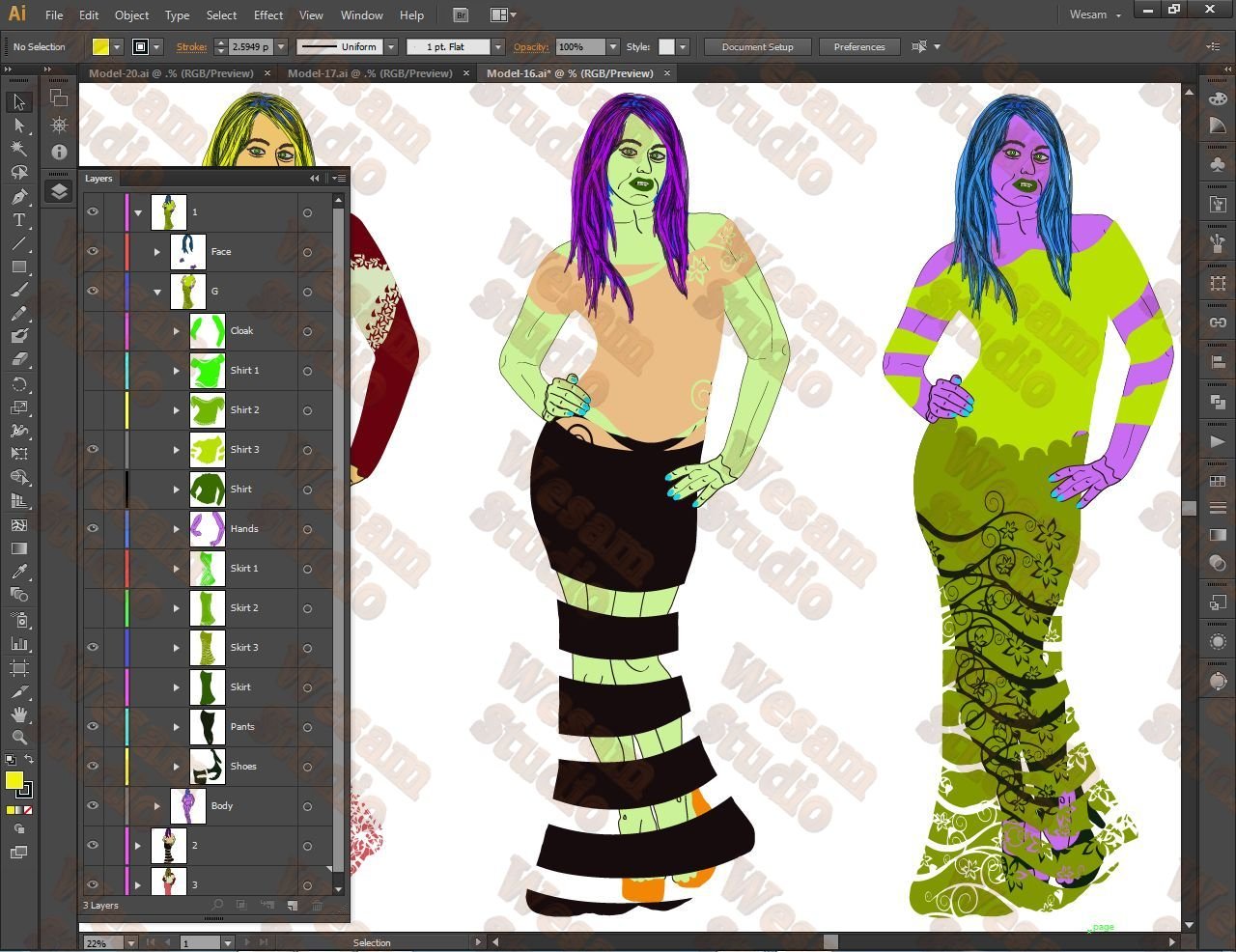Create a new layer in Layers panel
The width and height of the screenshot is (1236, 952).
click(293, 906)
